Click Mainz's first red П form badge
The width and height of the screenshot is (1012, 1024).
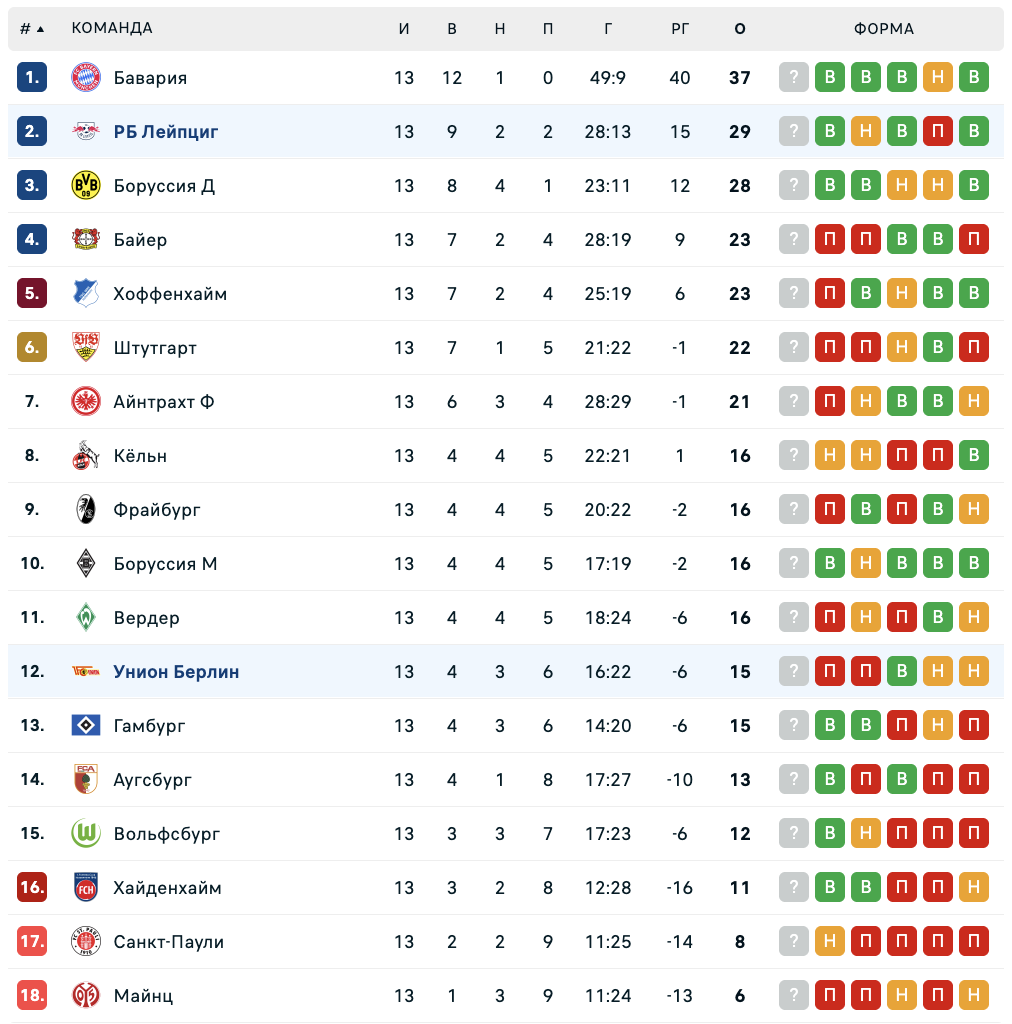click(x=829, y=996)
